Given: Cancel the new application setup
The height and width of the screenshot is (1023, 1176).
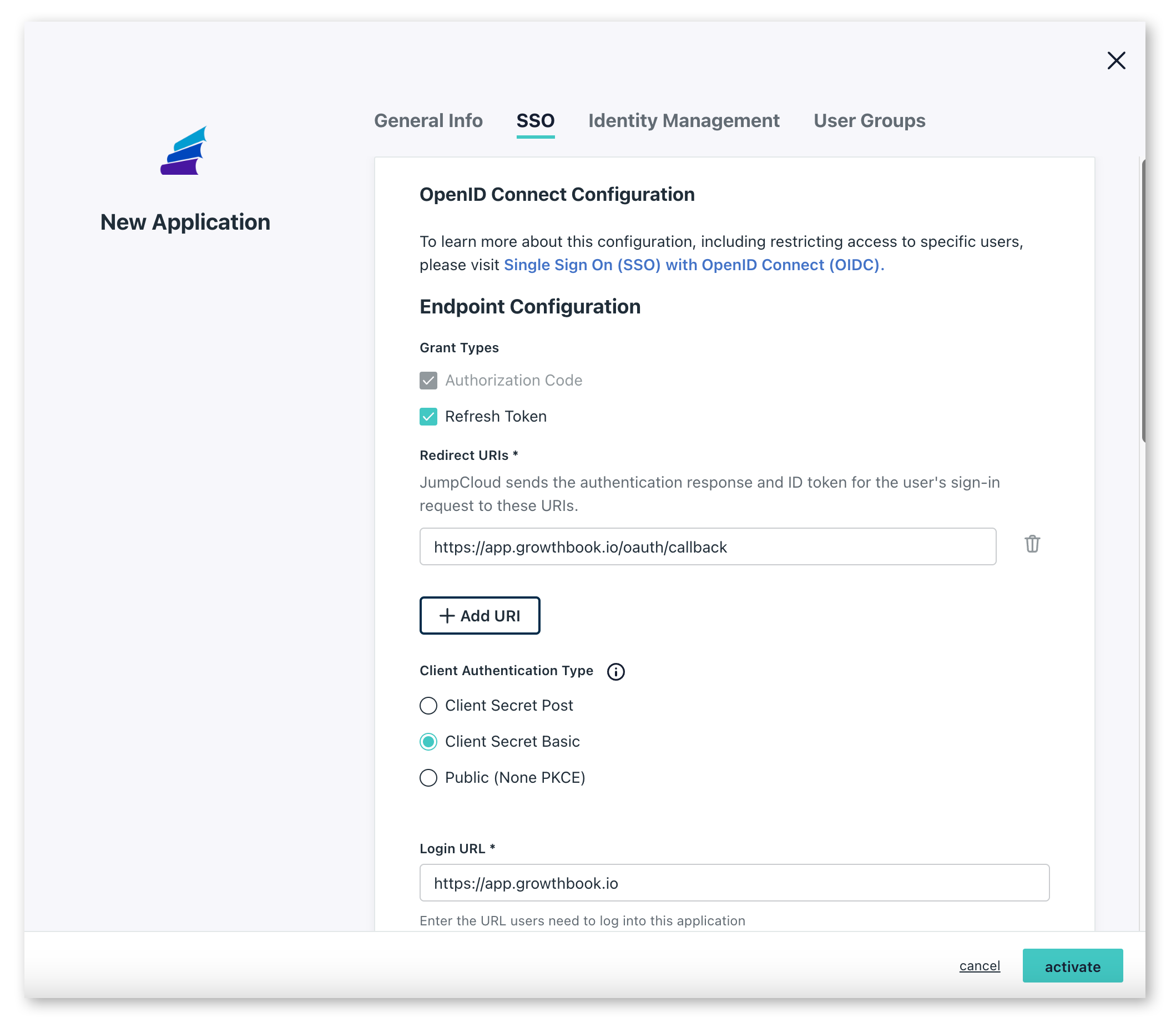Looking at the screenshot, I should click(979, 965).
